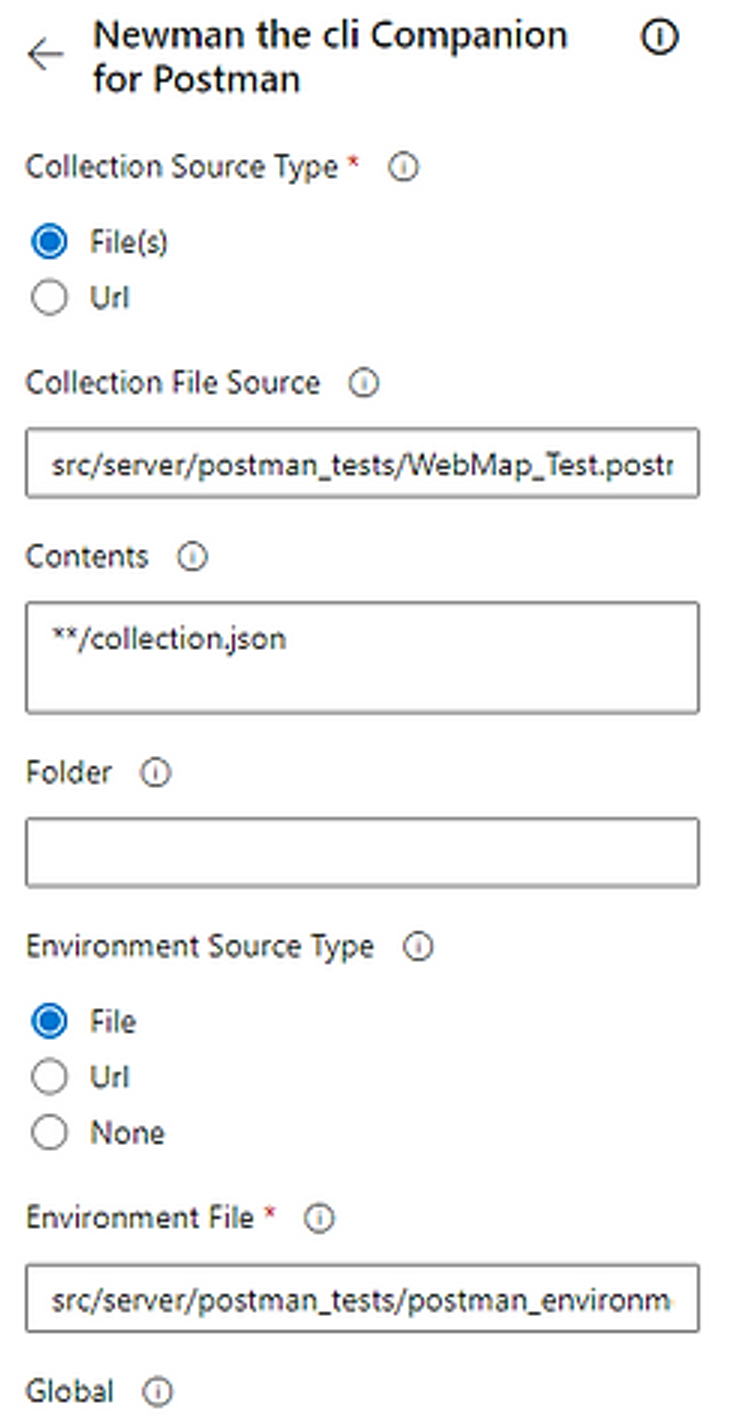Click the Global field label
Viewport: 749px width, 1419px height.
click(x=70, y=1391)
